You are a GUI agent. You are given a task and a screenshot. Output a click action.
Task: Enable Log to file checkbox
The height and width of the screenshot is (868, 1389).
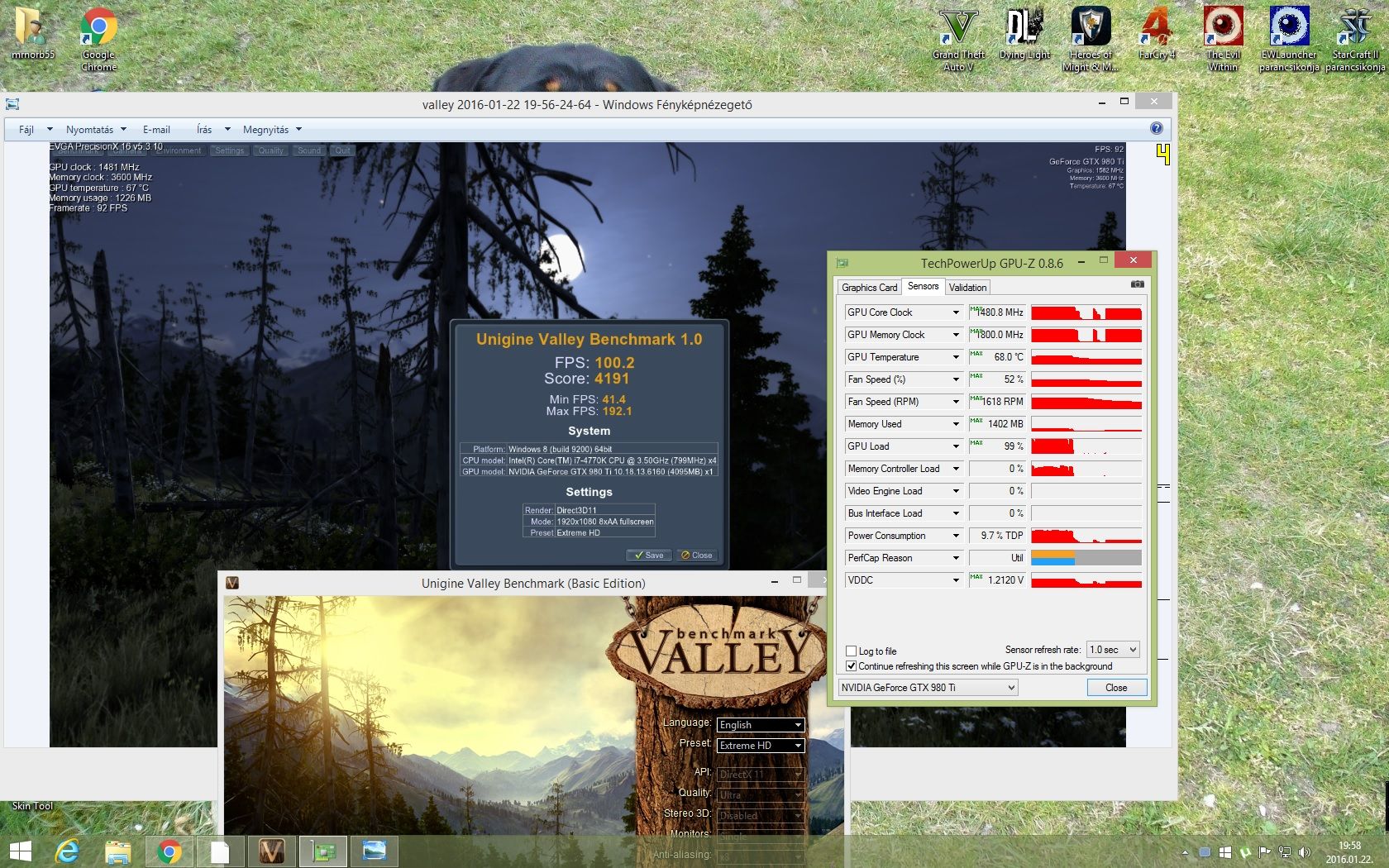coord(851,651)
